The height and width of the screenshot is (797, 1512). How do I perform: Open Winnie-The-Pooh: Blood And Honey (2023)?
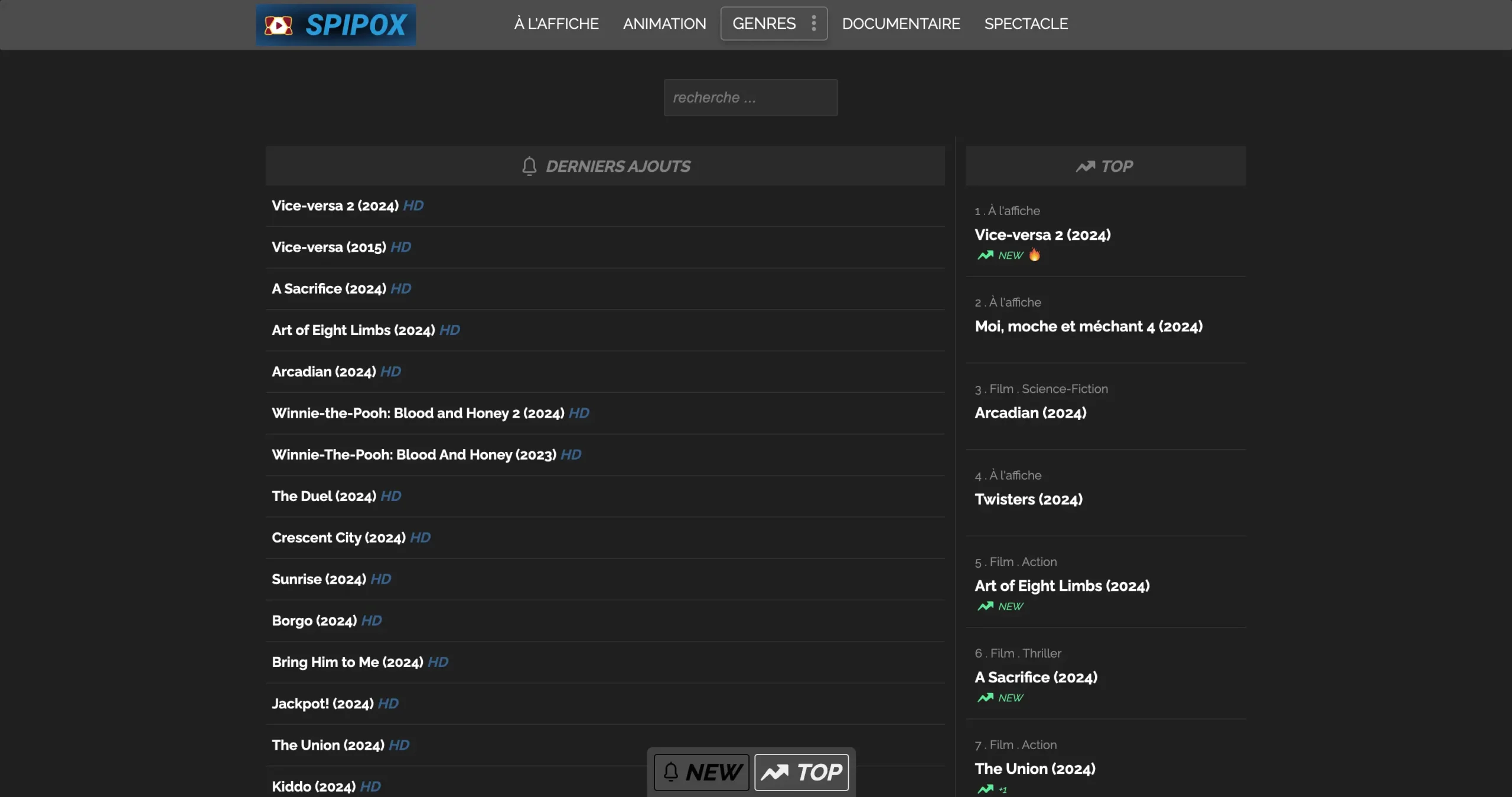pos(413,454)
